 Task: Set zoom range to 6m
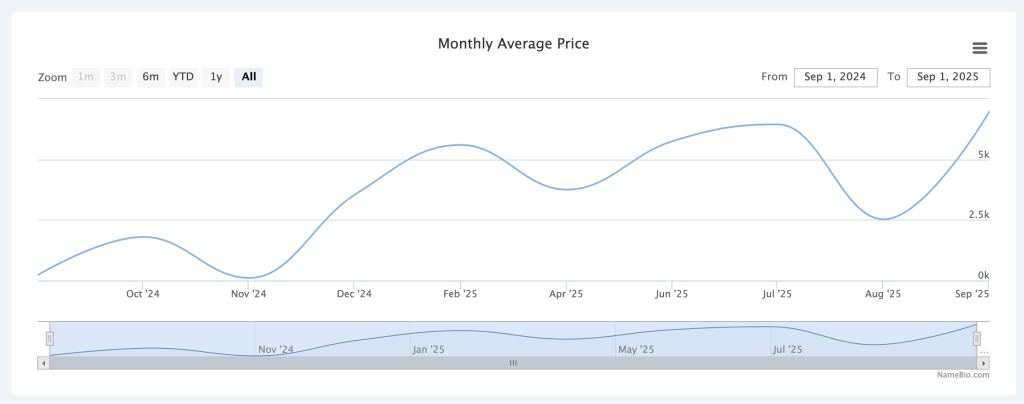tap(150, 77)
